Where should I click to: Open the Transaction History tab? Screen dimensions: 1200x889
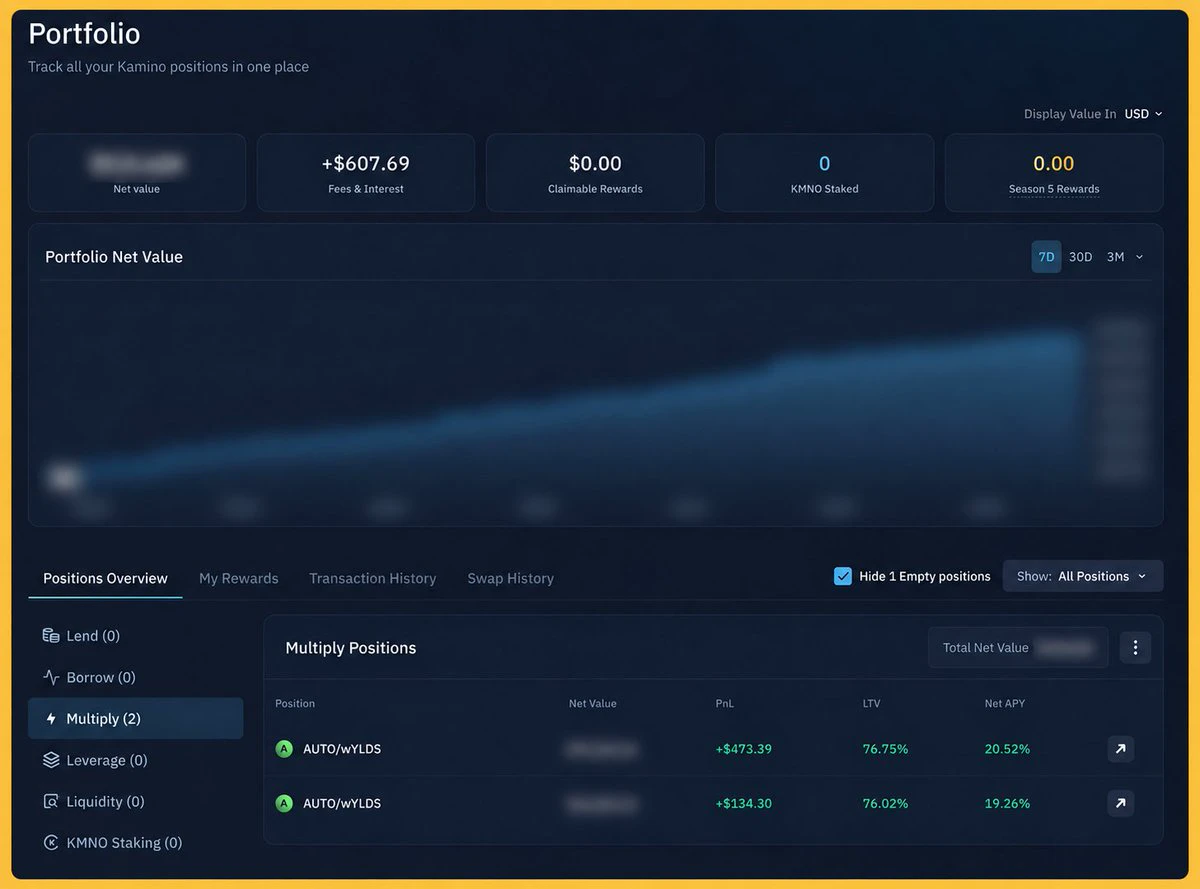point(373,578)
